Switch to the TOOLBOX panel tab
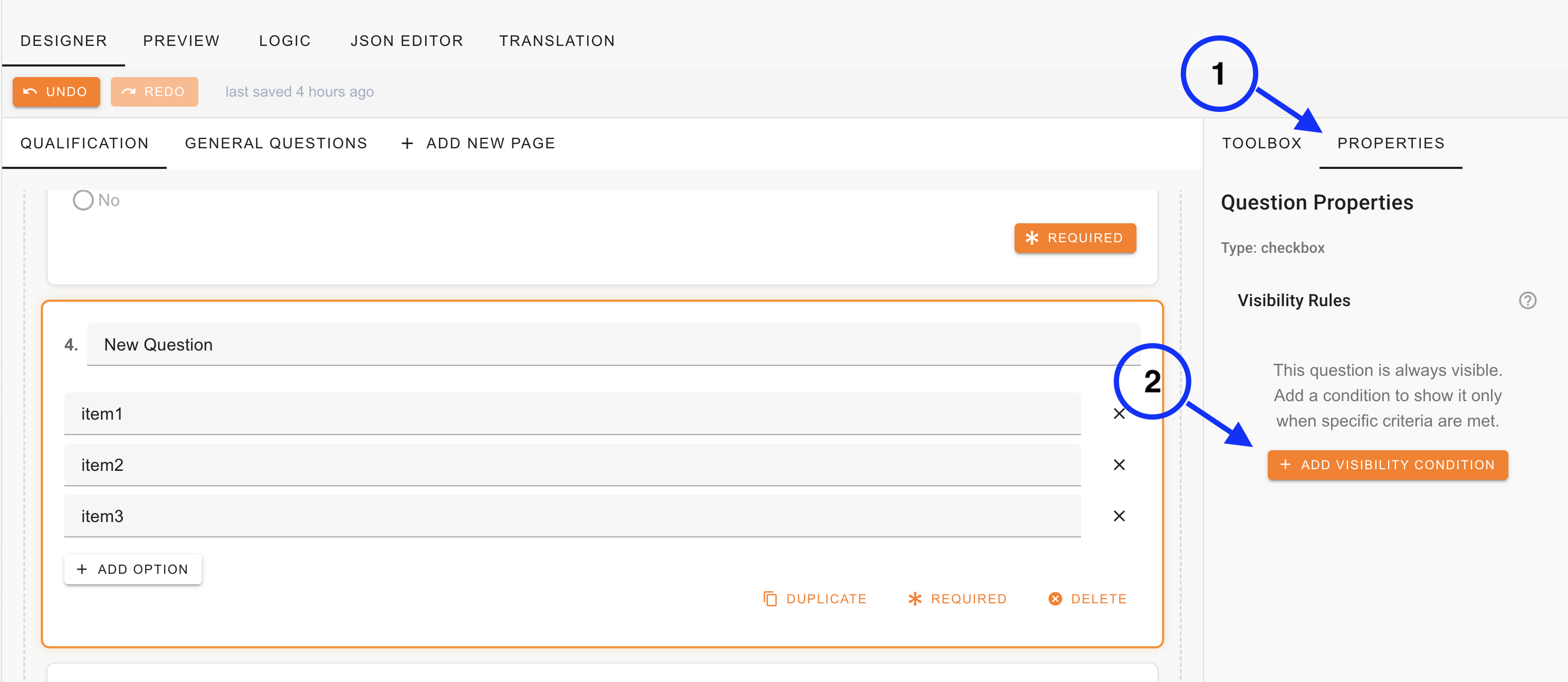Screen dimensions: 1568x682 pyautogui.click(x=1261, y=143)
